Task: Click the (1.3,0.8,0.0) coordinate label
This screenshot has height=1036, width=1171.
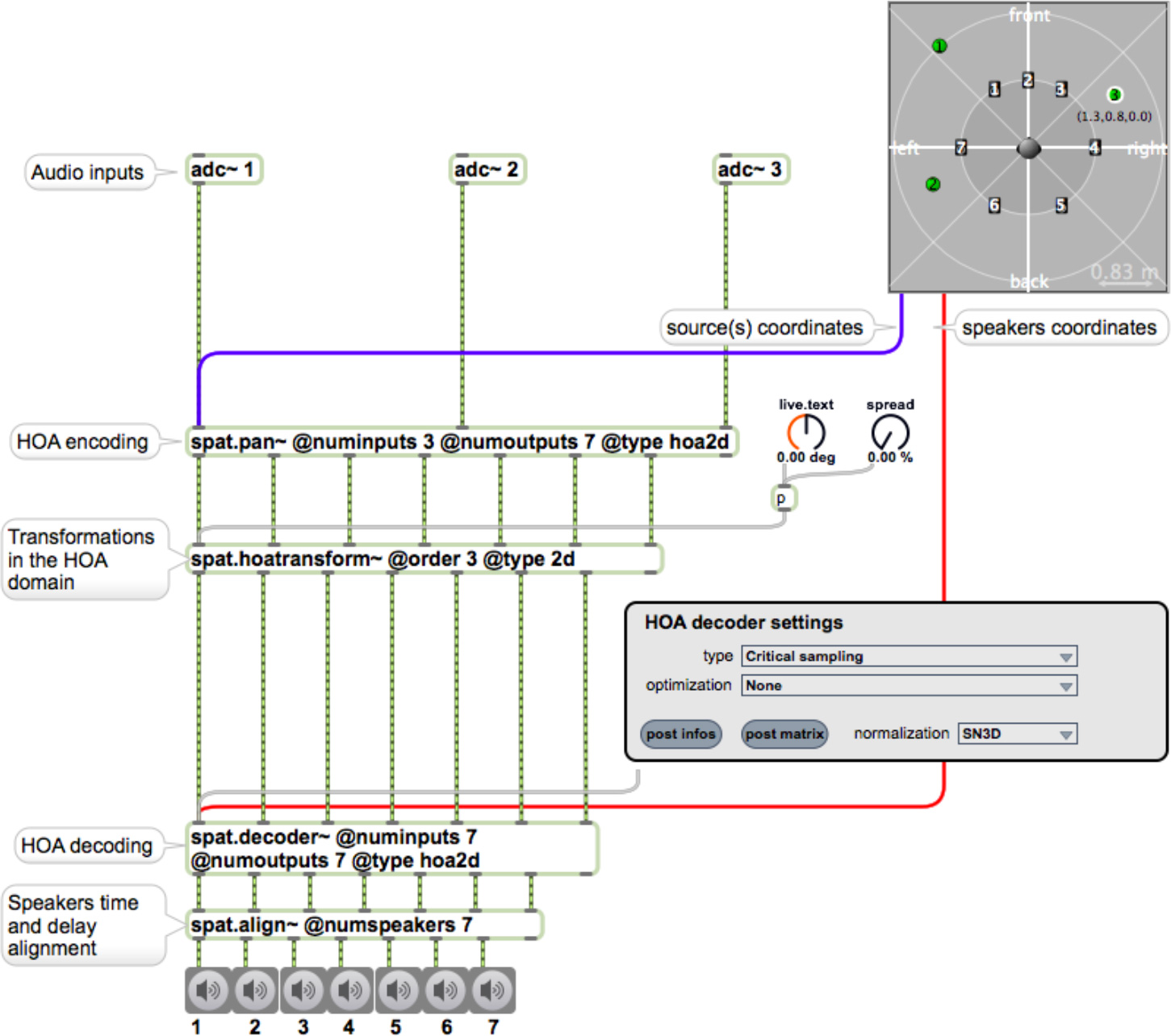Action: click(x=1115, y=116)
